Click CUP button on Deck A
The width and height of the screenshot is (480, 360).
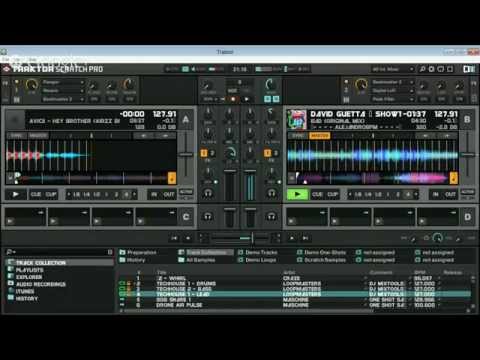click(51, 194)
